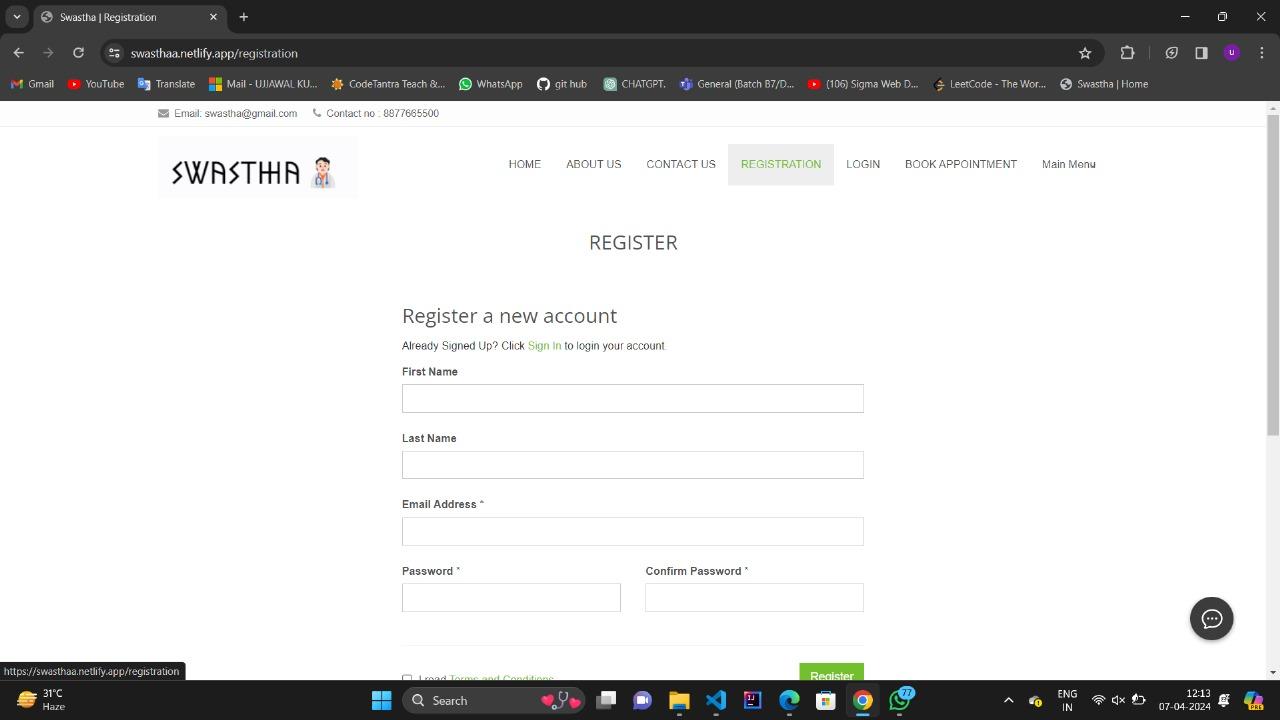This screenshot has width=1280, height=720.
Task: View site information icon in address bar
Action: (115, 53)
